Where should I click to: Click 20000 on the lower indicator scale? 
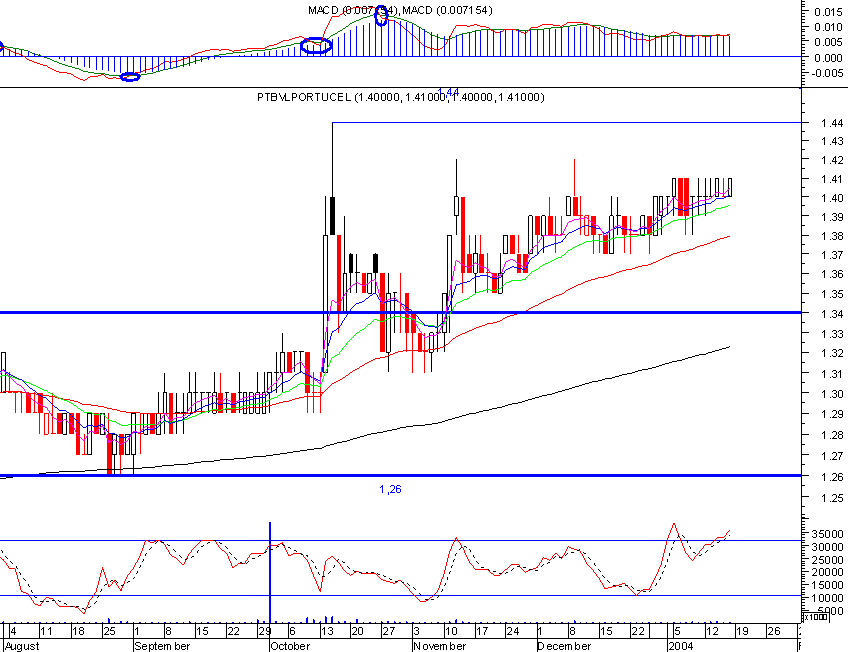pyautogui.click(x=827, y=573)
